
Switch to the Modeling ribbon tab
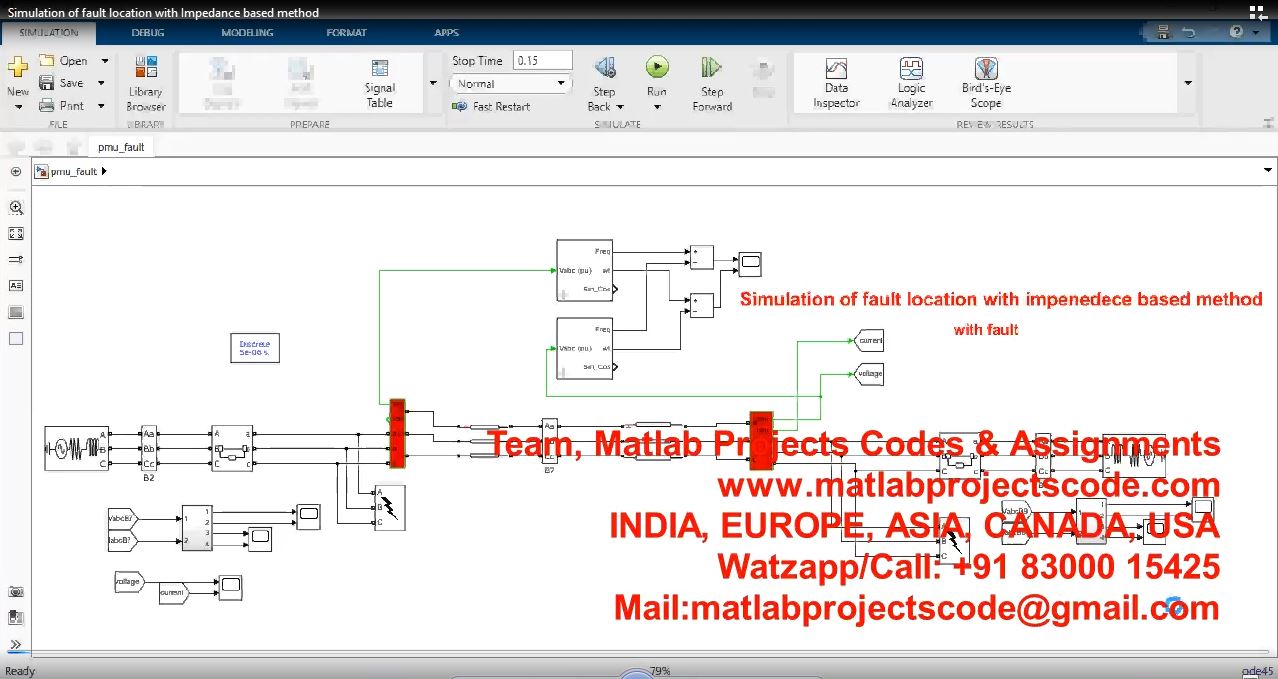pos(247,33)
